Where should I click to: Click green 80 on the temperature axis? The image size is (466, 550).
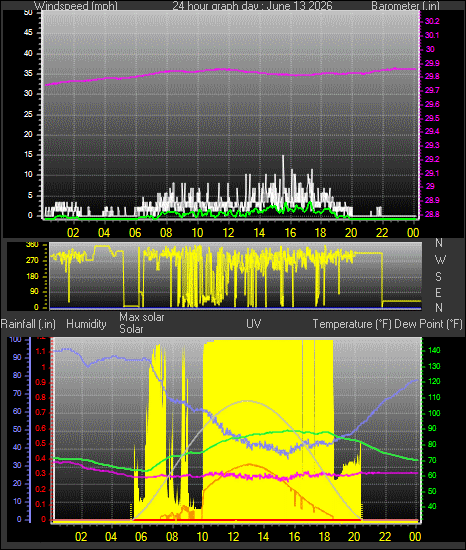pyautogui.click(x=432, y=444)
